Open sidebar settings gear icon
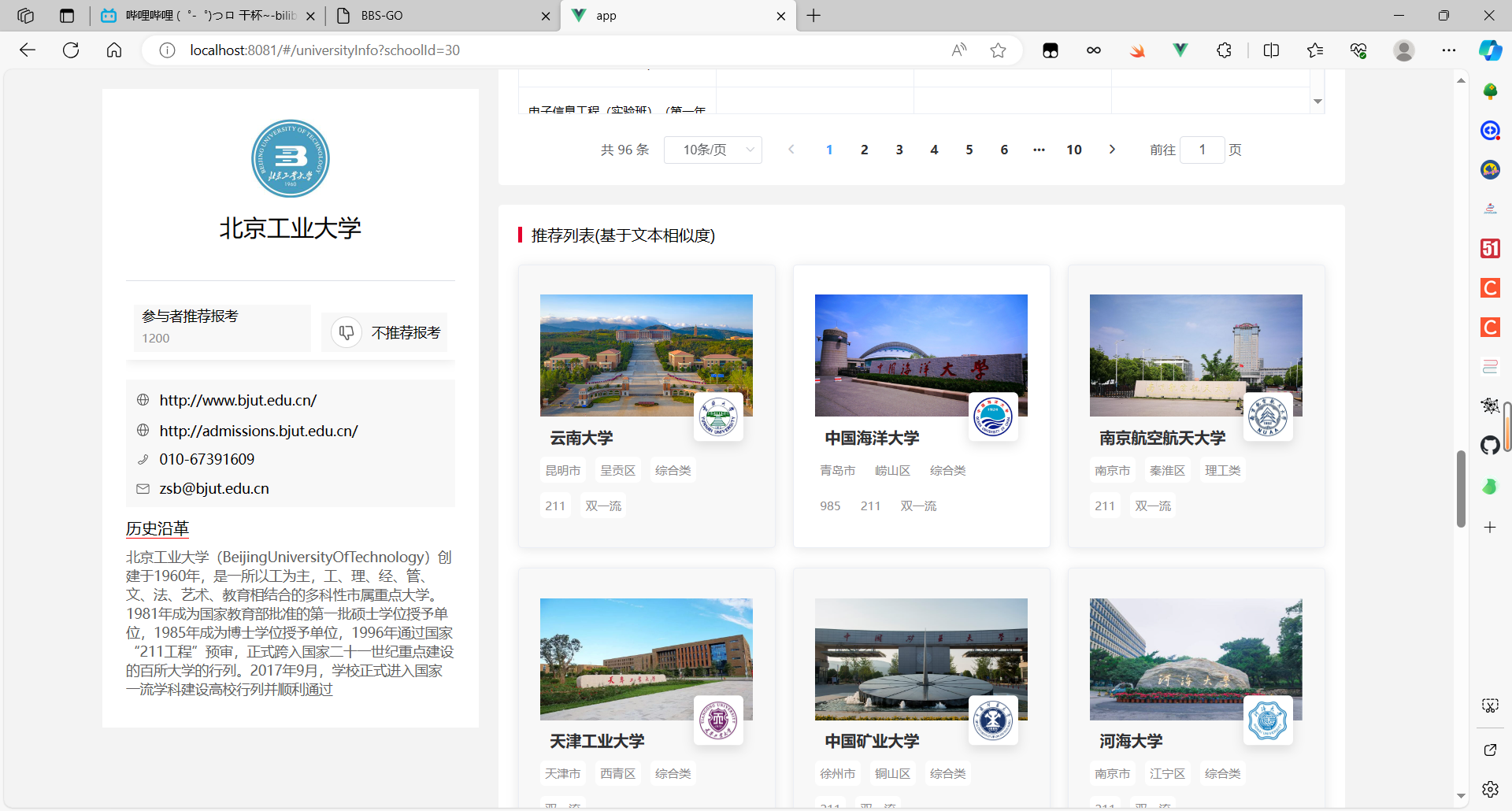 [x=1490, y=789]
